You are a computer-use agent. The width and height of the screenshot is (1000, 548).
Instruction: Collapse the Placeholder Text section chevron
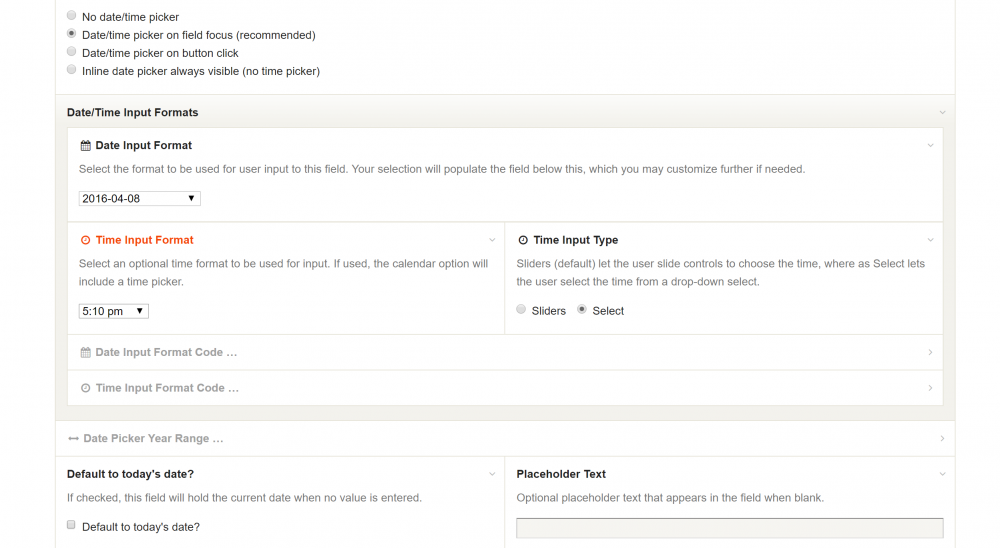pos(942,475)
